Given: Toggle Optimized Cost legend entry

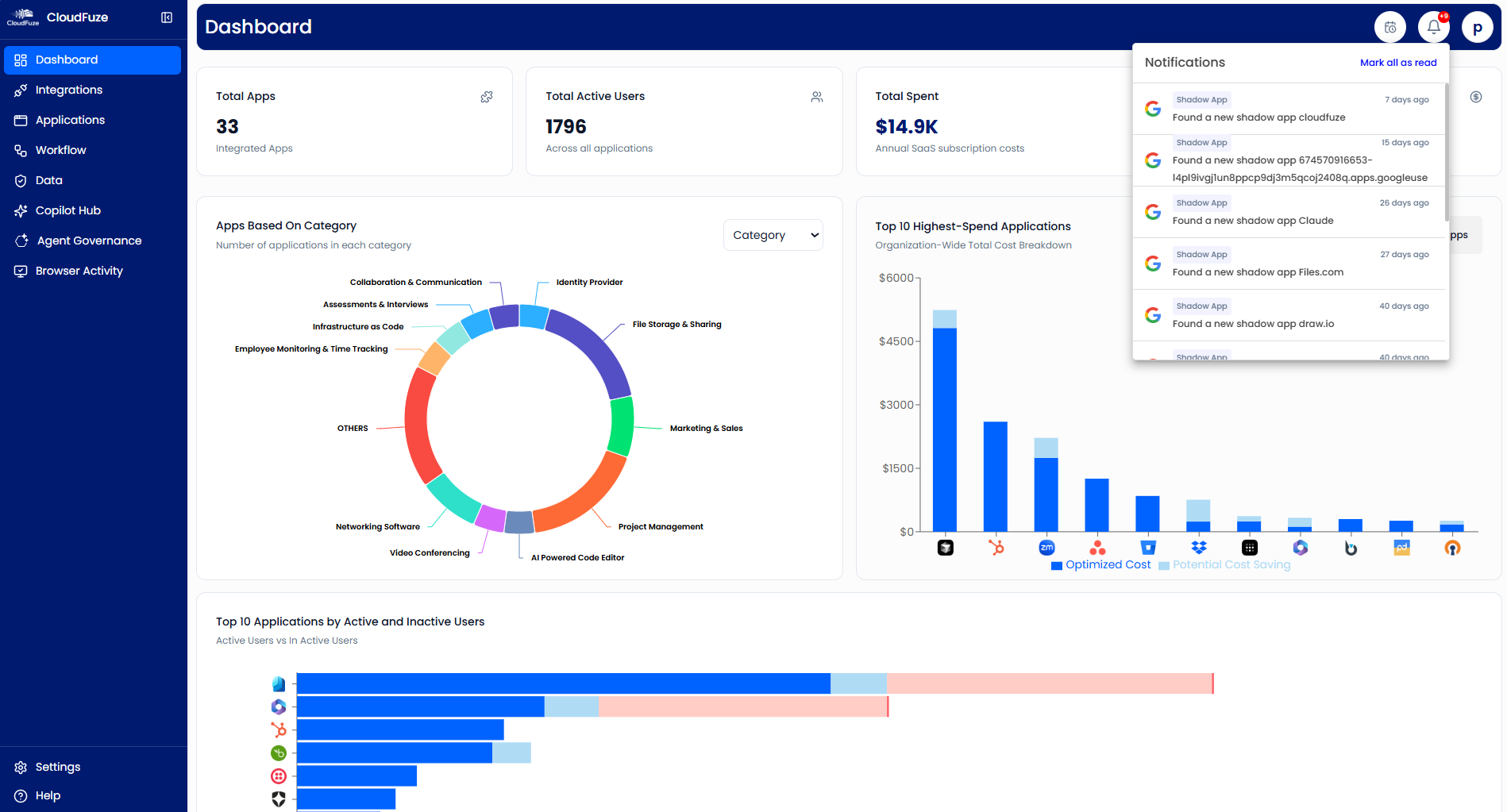Looking at the screenshot, I should (1100, 564).
